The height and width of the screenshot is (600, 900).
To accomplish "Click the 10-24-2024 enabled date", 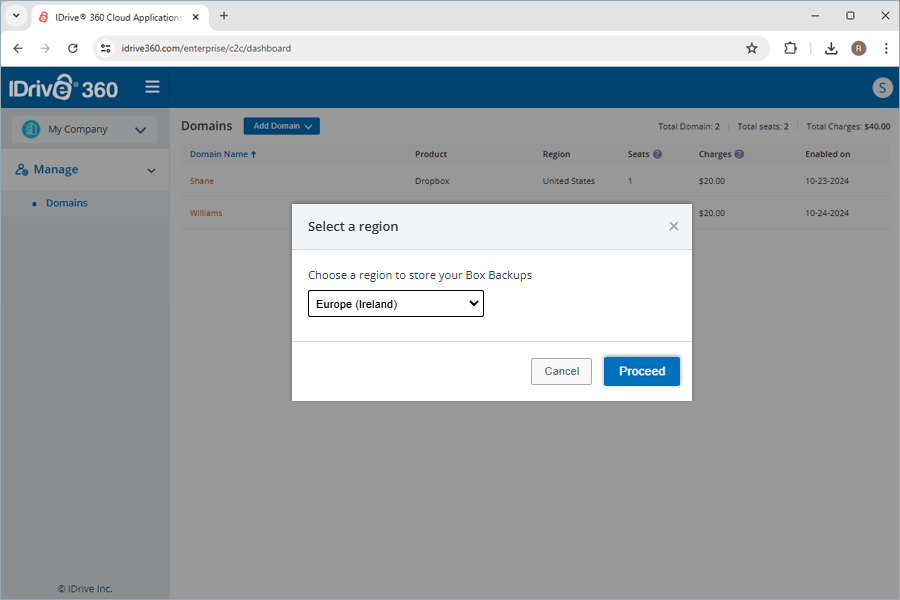I will [827, 213].
